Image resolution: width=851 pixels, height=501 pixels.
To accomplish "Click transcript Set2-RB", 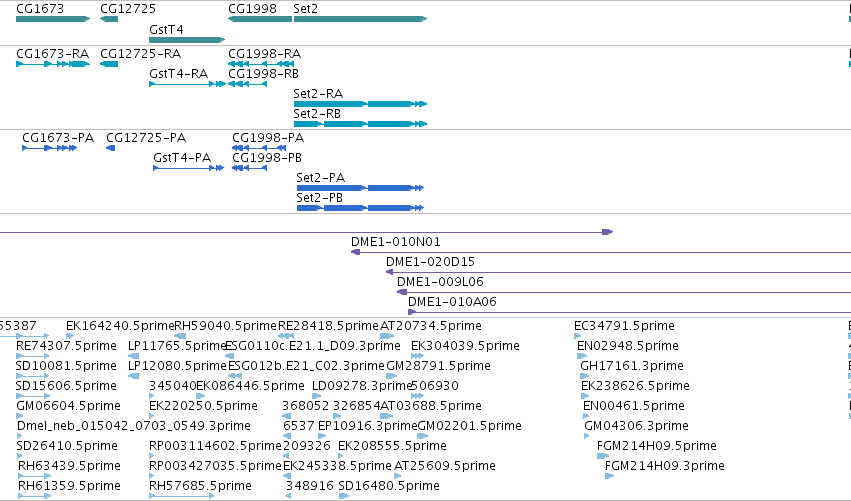I will pos(360,124).
